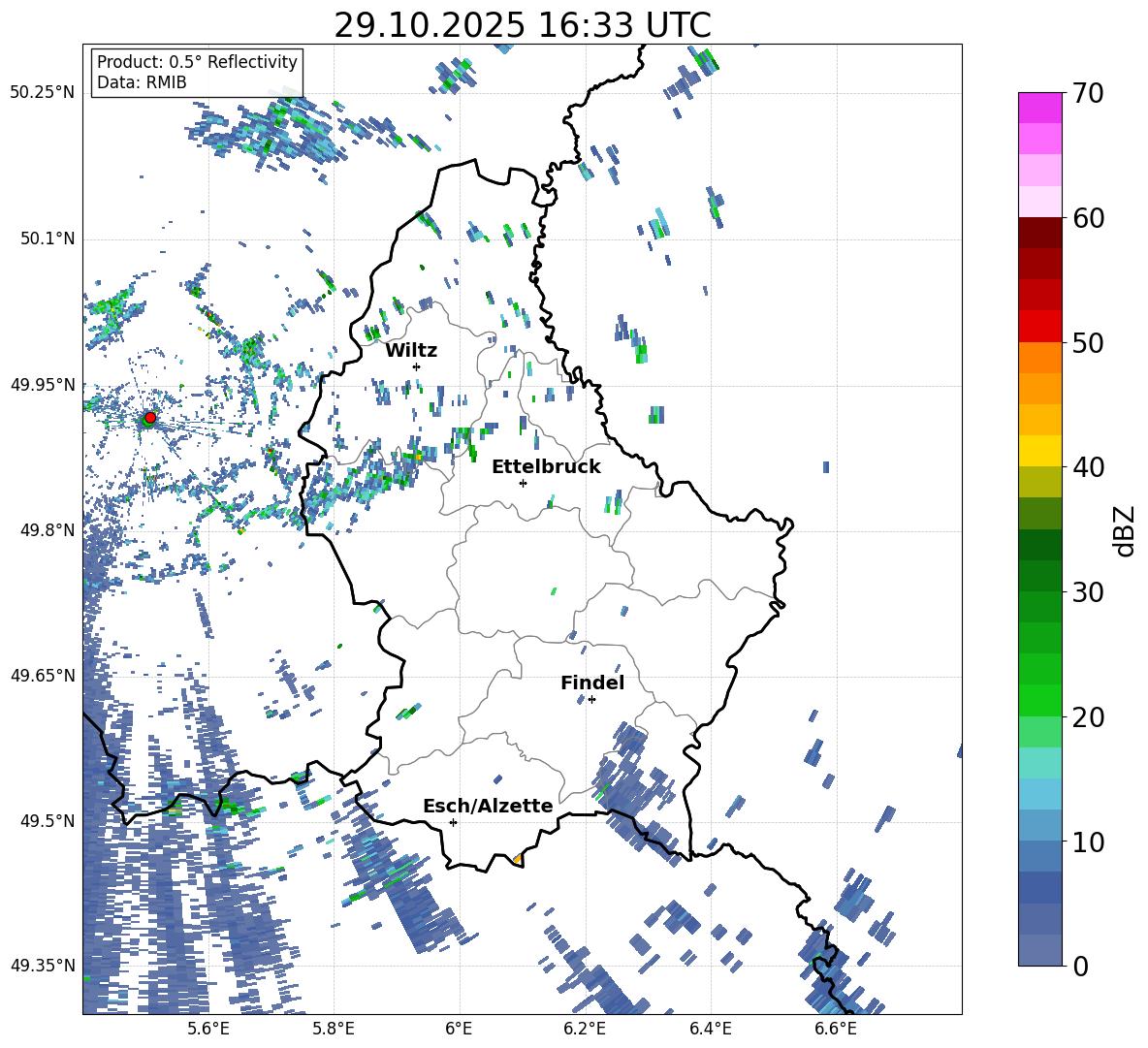Select the Findel city label
This screenshot has width=1148, height=1048.
(x=592, y=683)
